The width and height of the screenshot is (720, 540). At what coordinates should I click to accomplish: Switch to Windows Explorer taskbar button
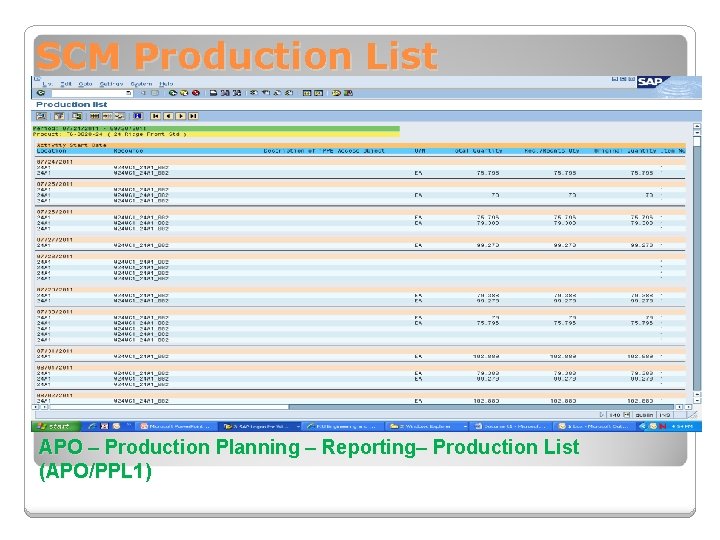[x=427, y=426]
